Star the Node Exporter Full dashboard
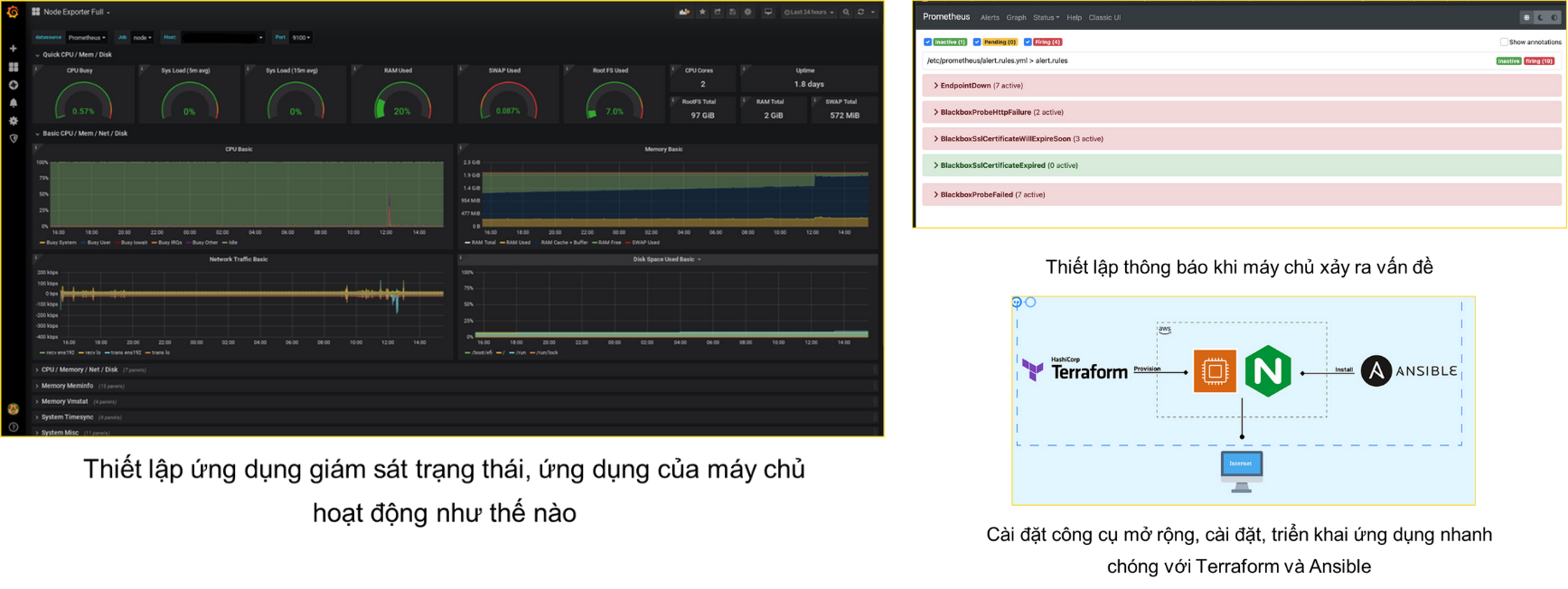 click(x=702, y=13)
